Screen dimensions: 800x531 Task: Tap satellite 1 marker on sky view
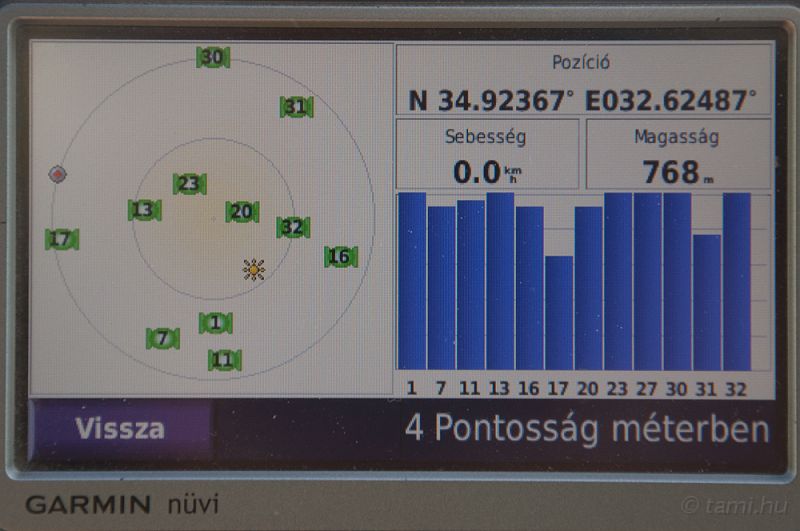(215, 323)
